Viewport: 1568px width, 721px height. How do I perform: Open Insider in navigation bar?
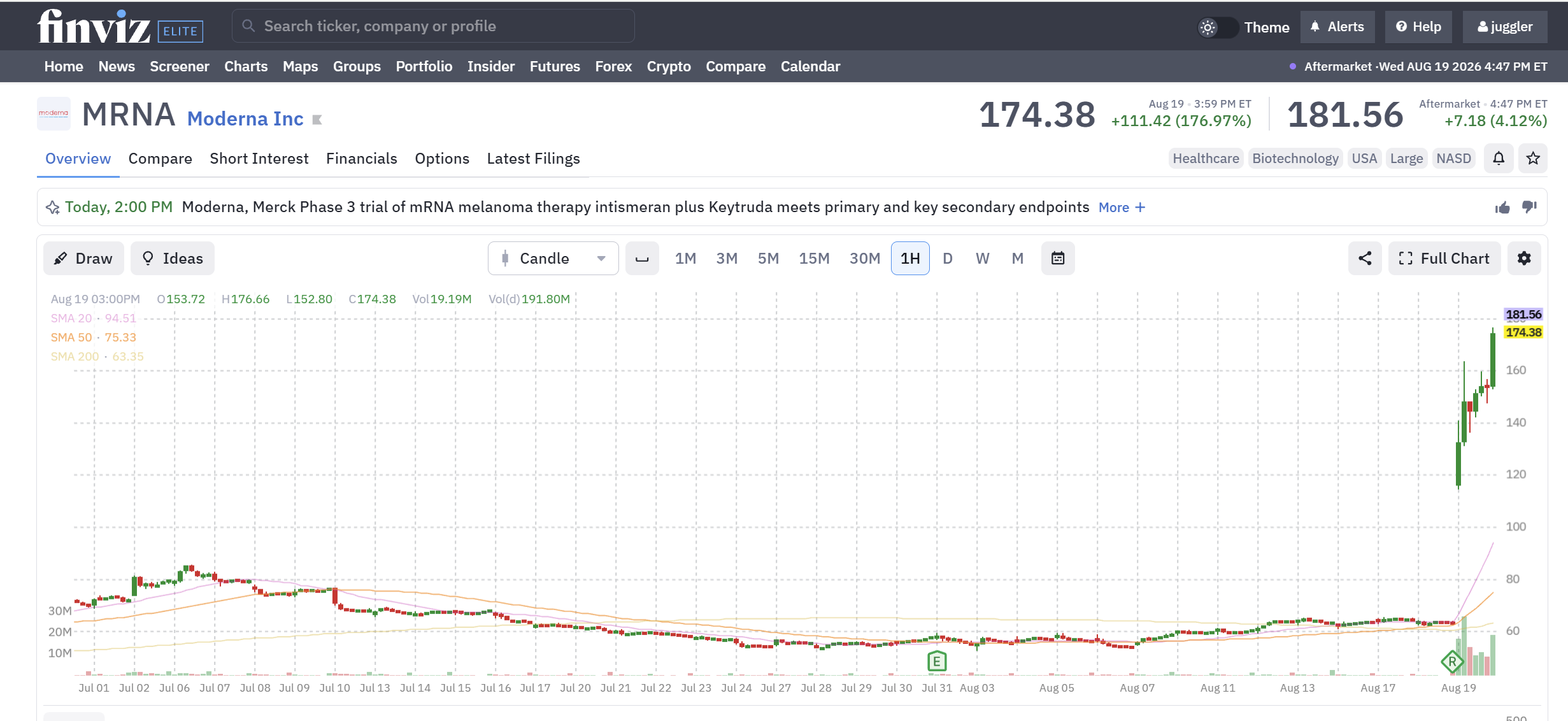[491, 66]
